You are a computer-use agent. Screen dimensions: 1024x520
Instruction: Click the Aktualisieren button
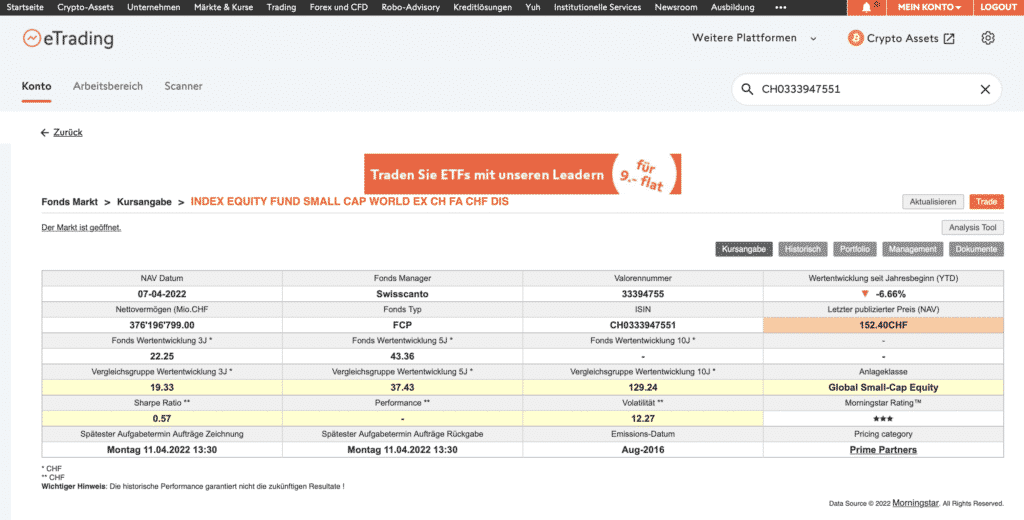coord(933,202)
